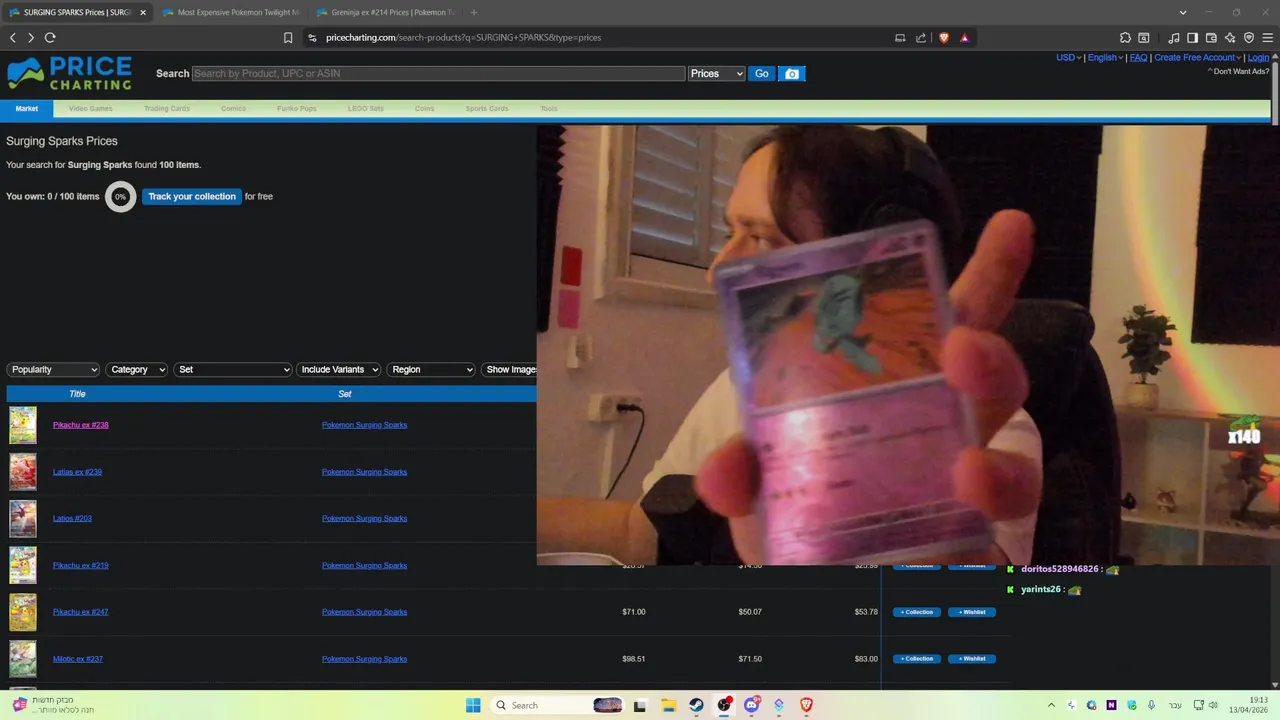Open the USD currency dropdown
This screenshot has height=720, width=1280.
coord(1069,57)
